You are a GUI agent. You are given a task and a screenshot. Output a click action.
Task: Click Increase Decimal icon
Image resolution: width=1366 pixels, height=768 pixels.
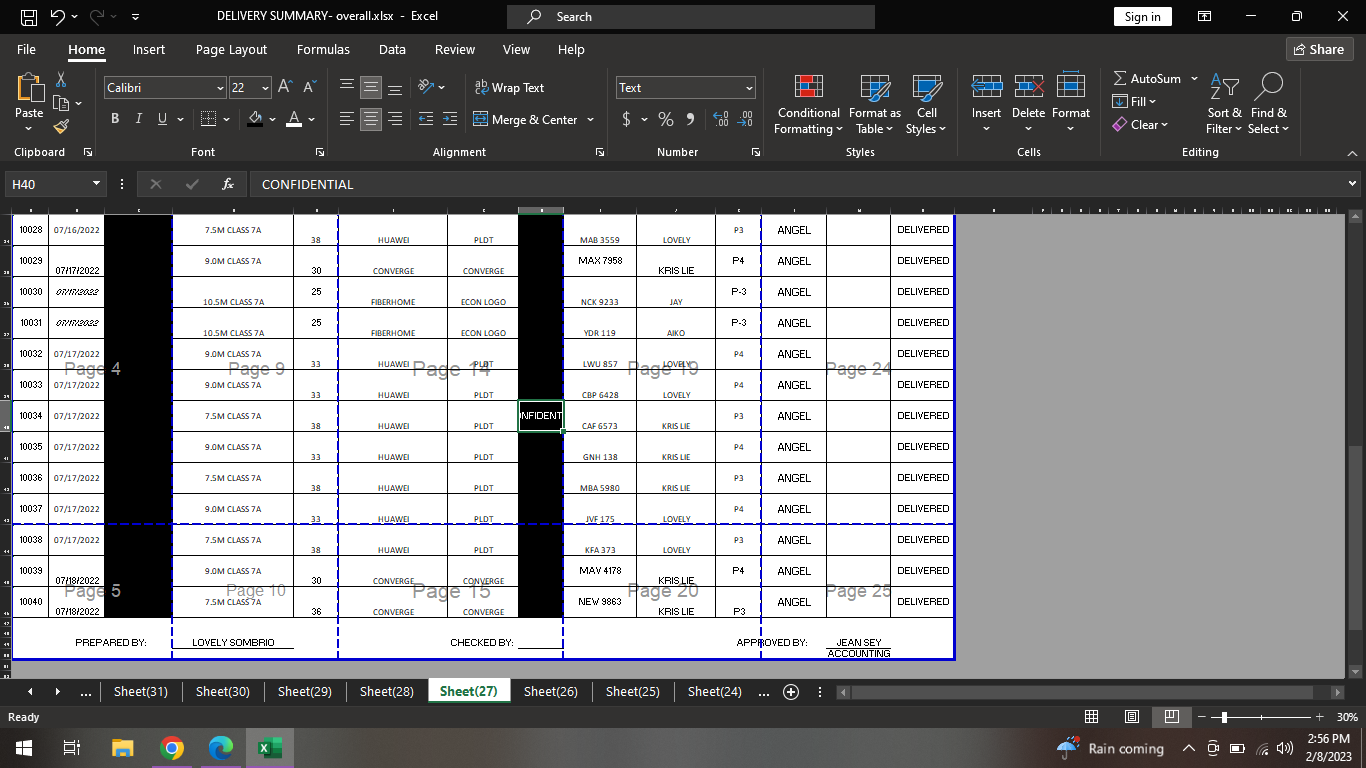[x=720, y=119]
